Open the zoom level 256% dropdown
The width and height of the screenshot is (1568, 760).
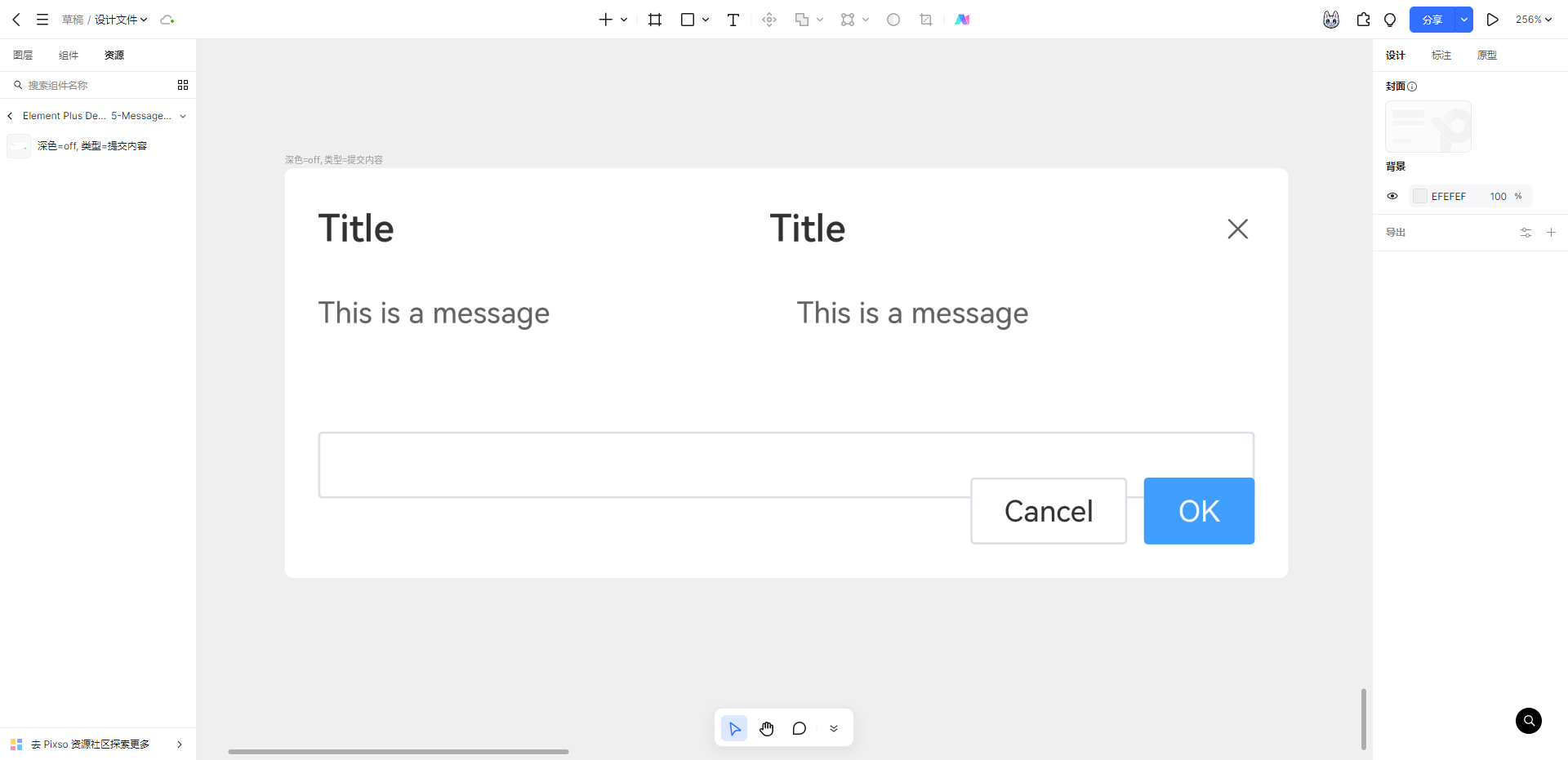point(1533,20)
